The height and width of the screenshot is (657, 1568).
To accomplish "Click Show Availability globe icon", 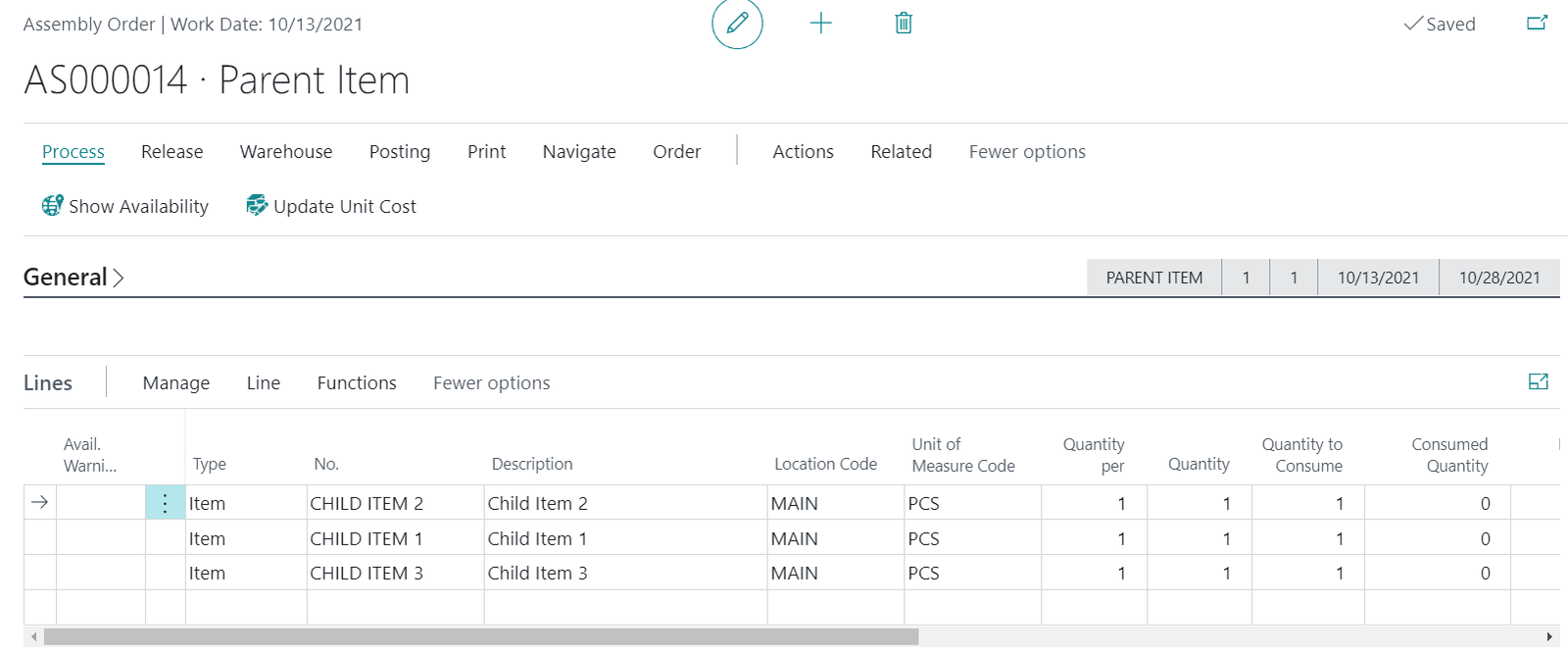I will pos(52,206).
